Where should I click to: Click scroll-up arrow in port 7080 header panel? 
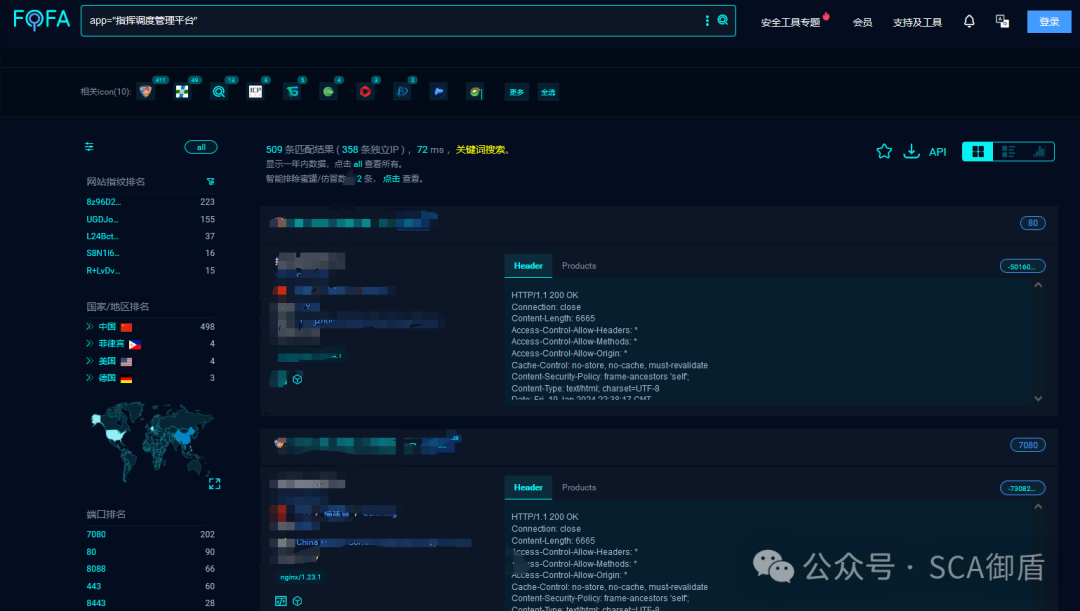[x=1038, y=507]
